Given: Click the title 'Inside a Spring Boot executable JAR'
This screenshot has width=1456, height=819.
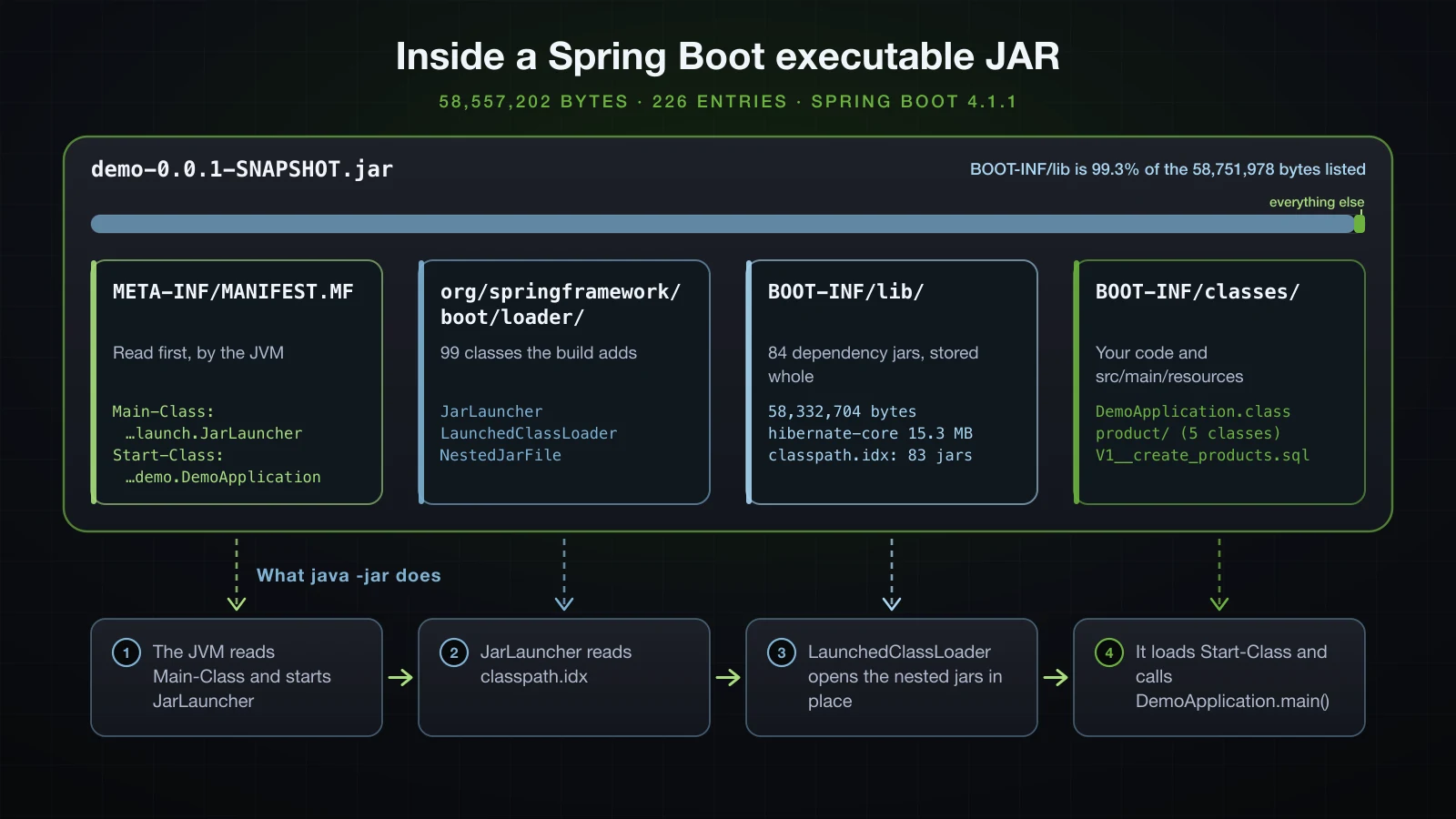Looking at the screenshot, I should click(728, 56).
